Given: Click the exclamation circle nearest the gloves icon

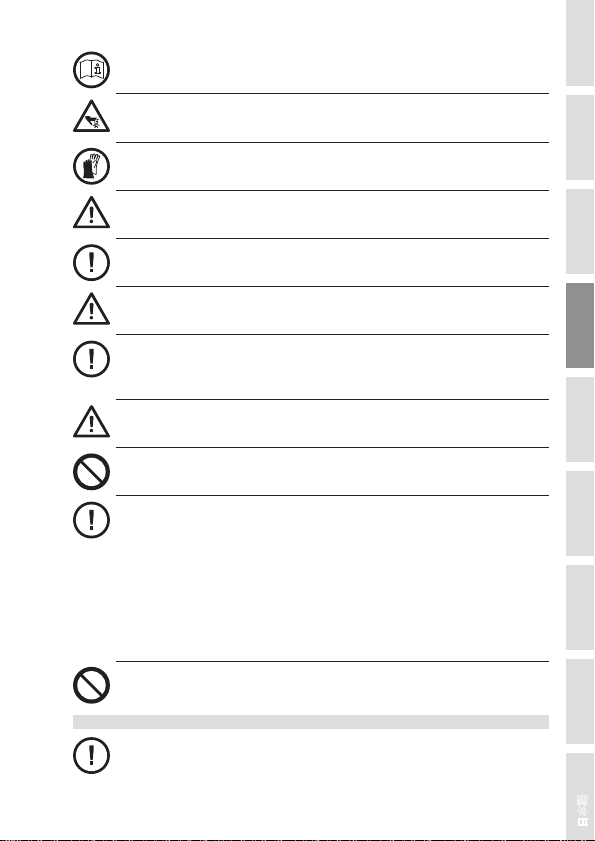Looking at the screenshot, I should 91,262.
